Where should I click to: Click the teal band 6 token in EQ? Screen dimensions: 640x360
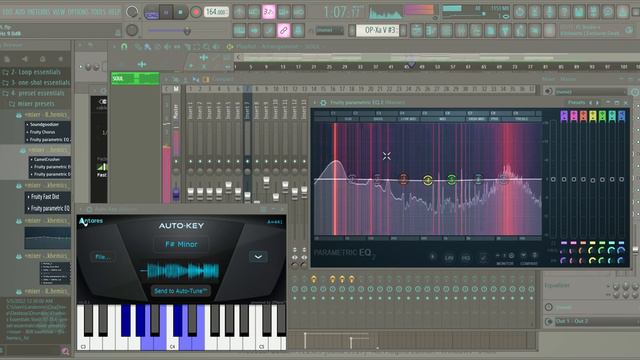click(x=478, y=178)
